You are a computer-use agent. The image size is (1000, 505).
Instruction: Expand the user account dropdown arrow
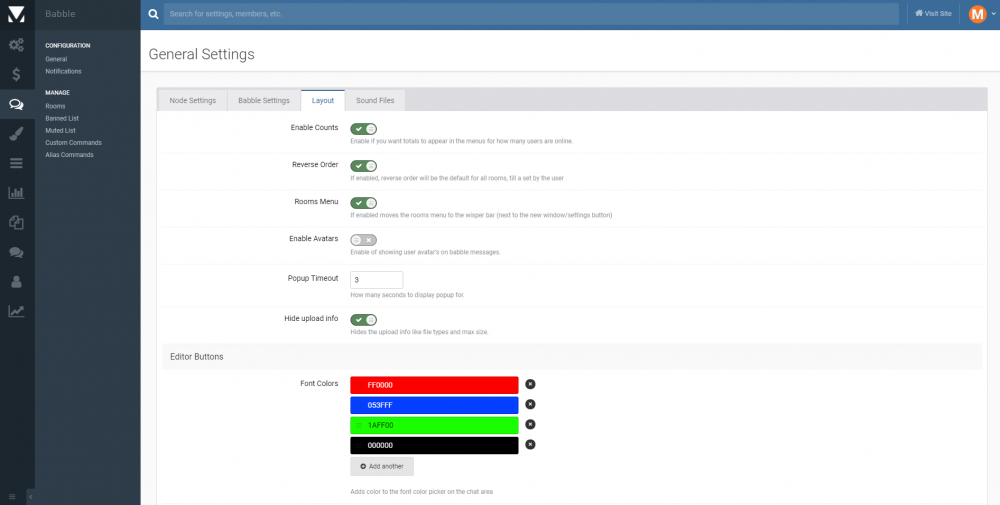(992, 14)
